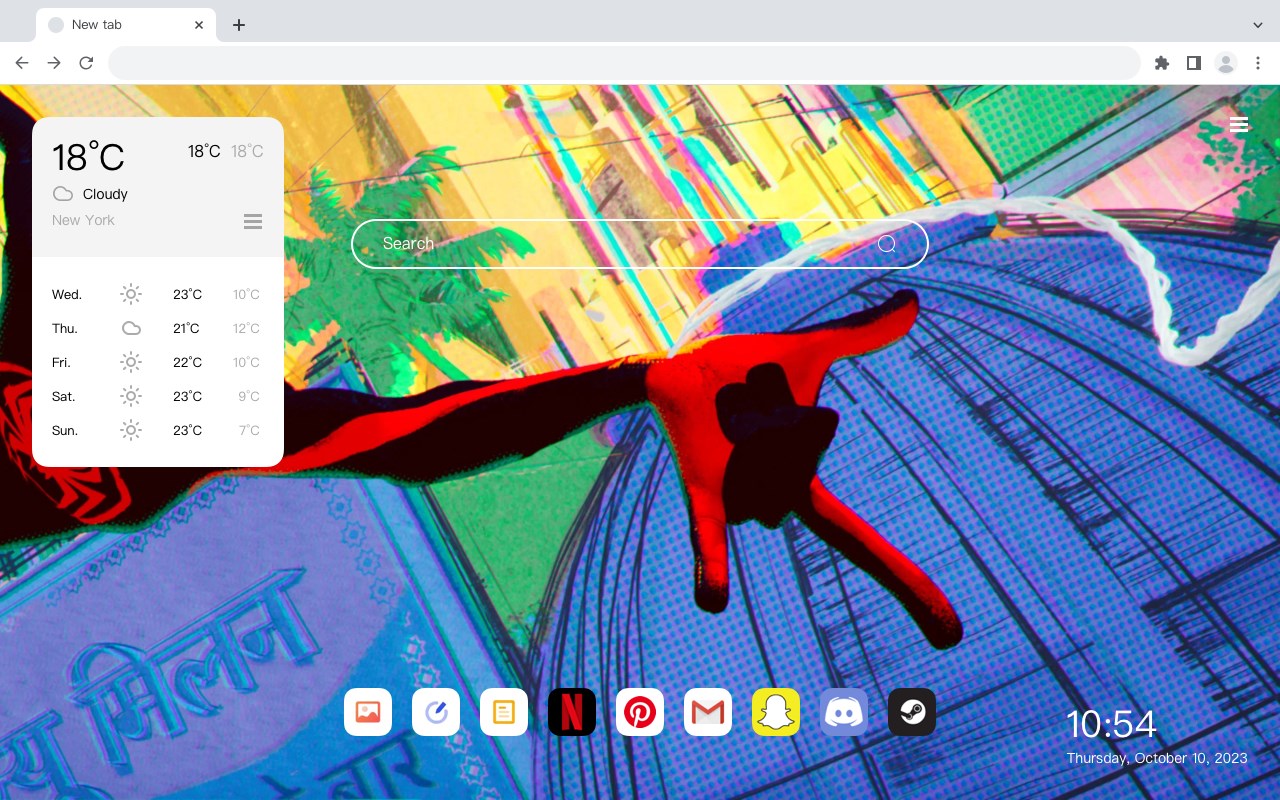The width and height of the screenshot is (1280, 800).
Task: Click the 10:54 clock display
Action: [x=1111, y=724]
